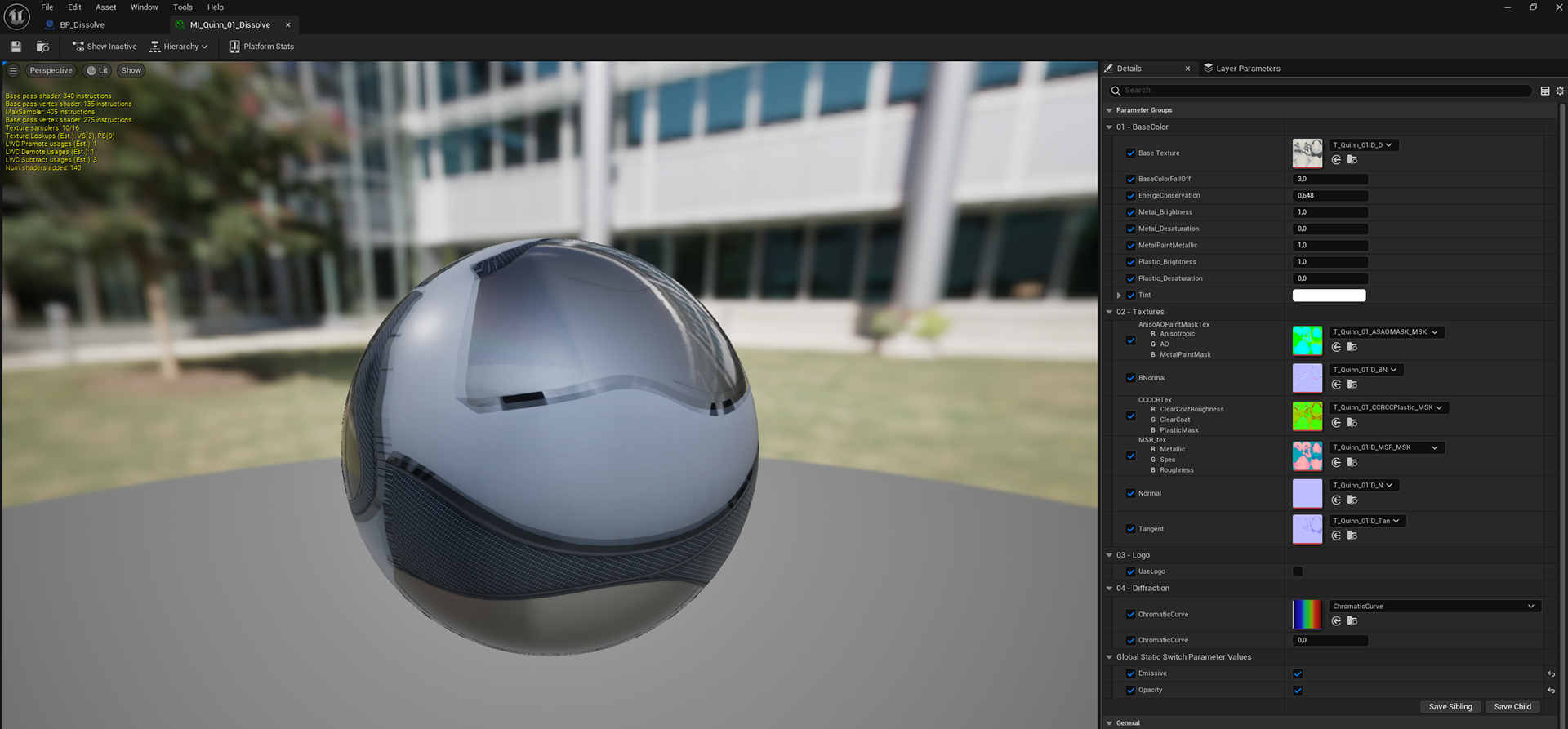
Task: Click Save Child button
Action: pos(1512,707)
